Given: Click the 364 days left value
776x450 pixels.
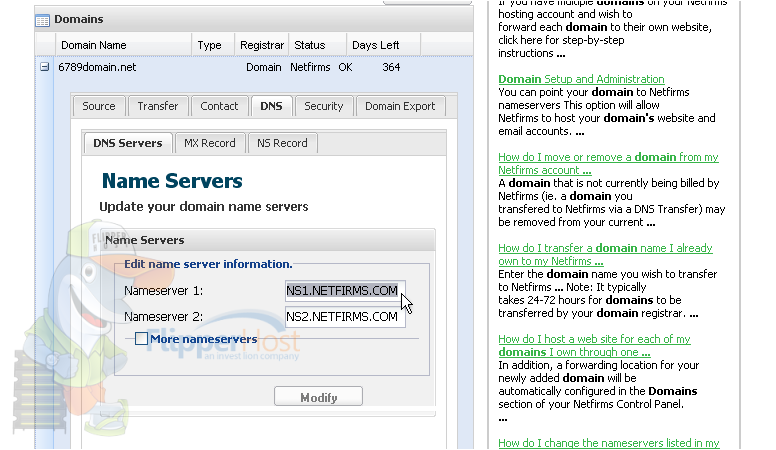Looking at the screenshot, I should [x=391, y=67].
